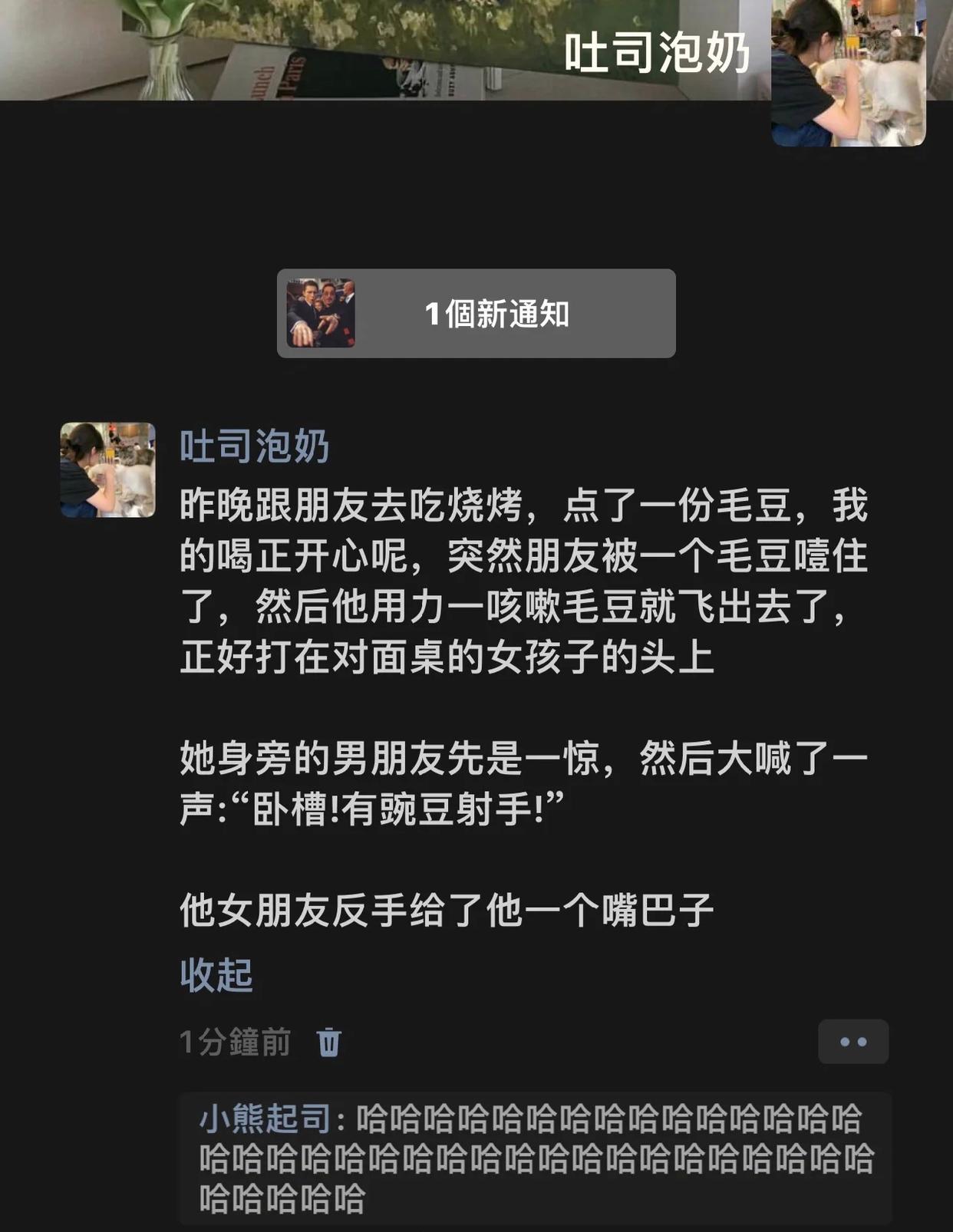Tap the 她身旁的男朋友 paragraph
Viewport: 953px width, 1232px height.
[525, 783]
